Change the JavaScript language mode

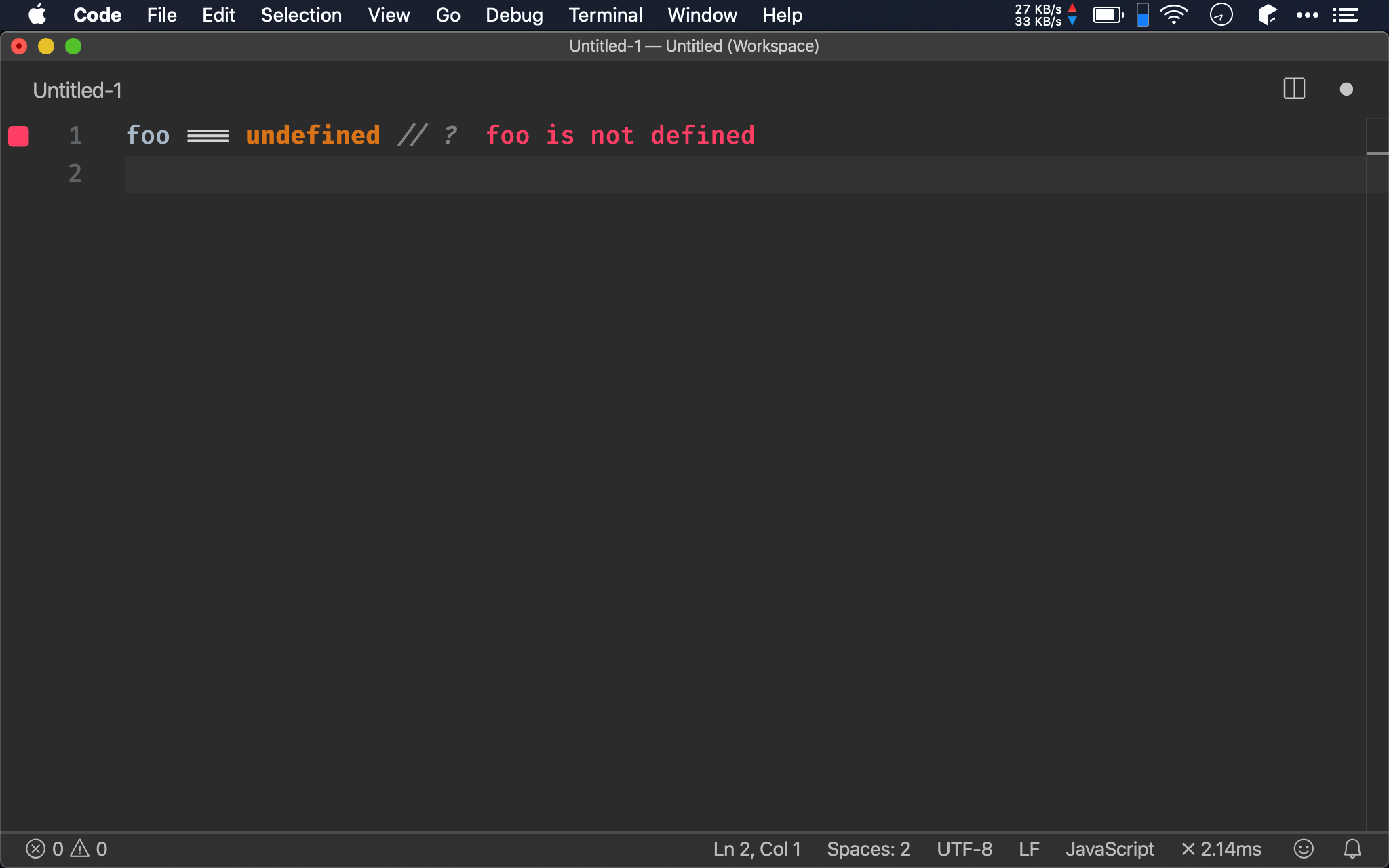[x=1110, y=848]
